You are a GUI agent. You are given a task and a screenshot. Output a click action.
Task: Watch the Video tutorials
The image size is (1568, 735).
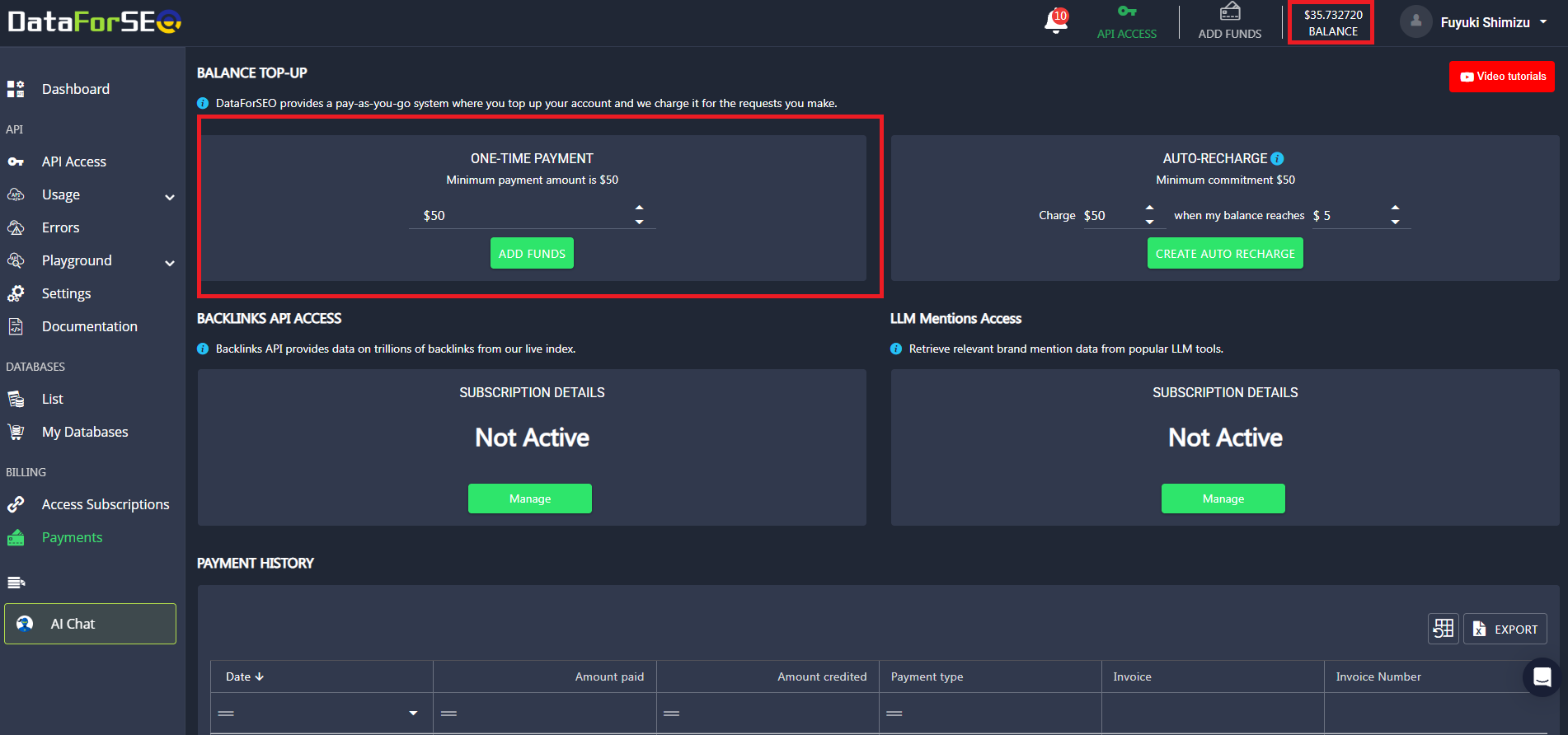(1502, 77)
